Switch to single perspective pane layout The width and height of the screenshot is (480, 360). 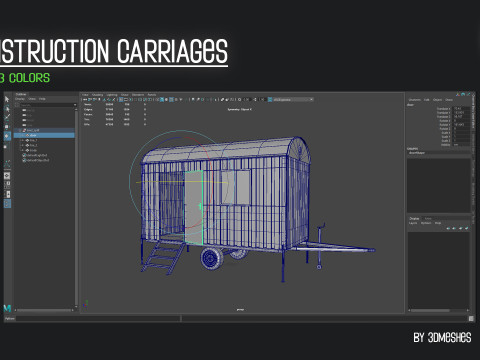[7, 176]
